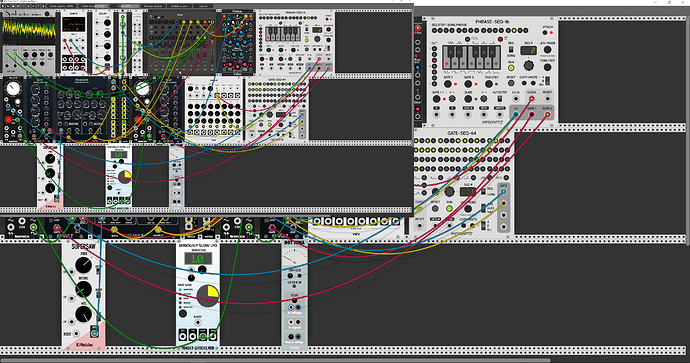Click the SuperSaw FREQ knob
The image size is (690, 363).
tap(84, 265)
